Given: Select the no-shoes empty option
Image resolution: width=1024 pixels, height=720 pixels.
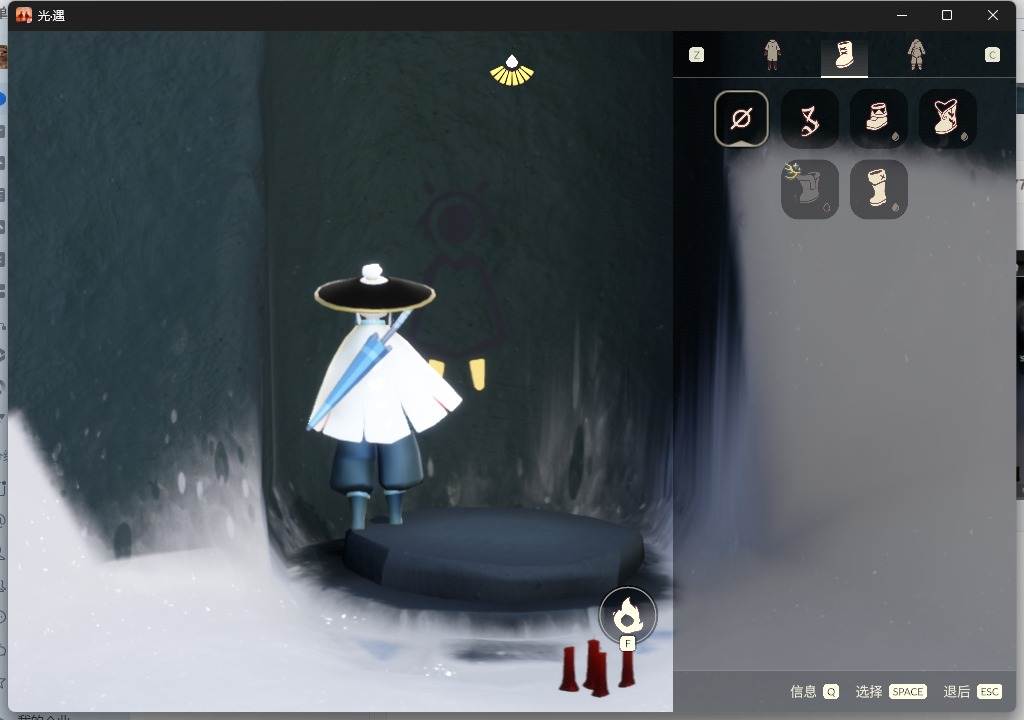Looking at the screenshot, I should (x=741, y=119).
